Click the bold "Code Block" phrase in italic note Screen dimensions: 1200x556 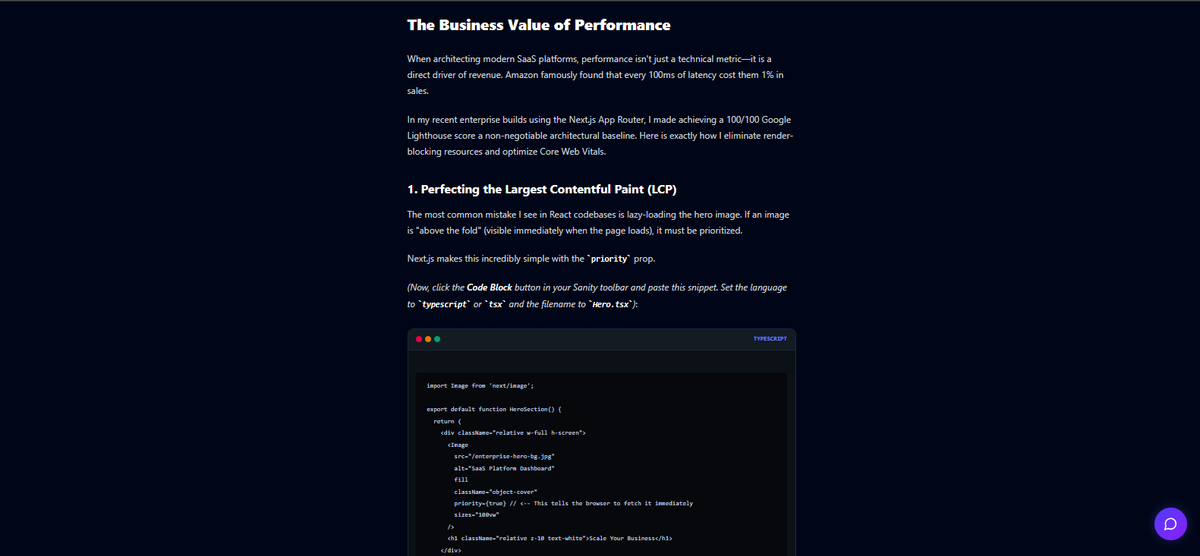pos(489,287)
